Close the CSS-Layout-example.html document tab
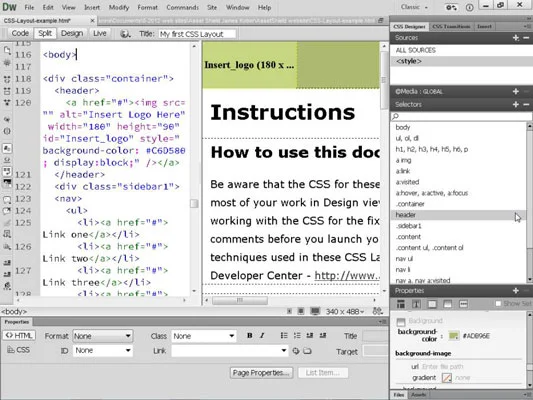Image resolution: width=533 pixels, height=400 pixels. coord(92,21)
